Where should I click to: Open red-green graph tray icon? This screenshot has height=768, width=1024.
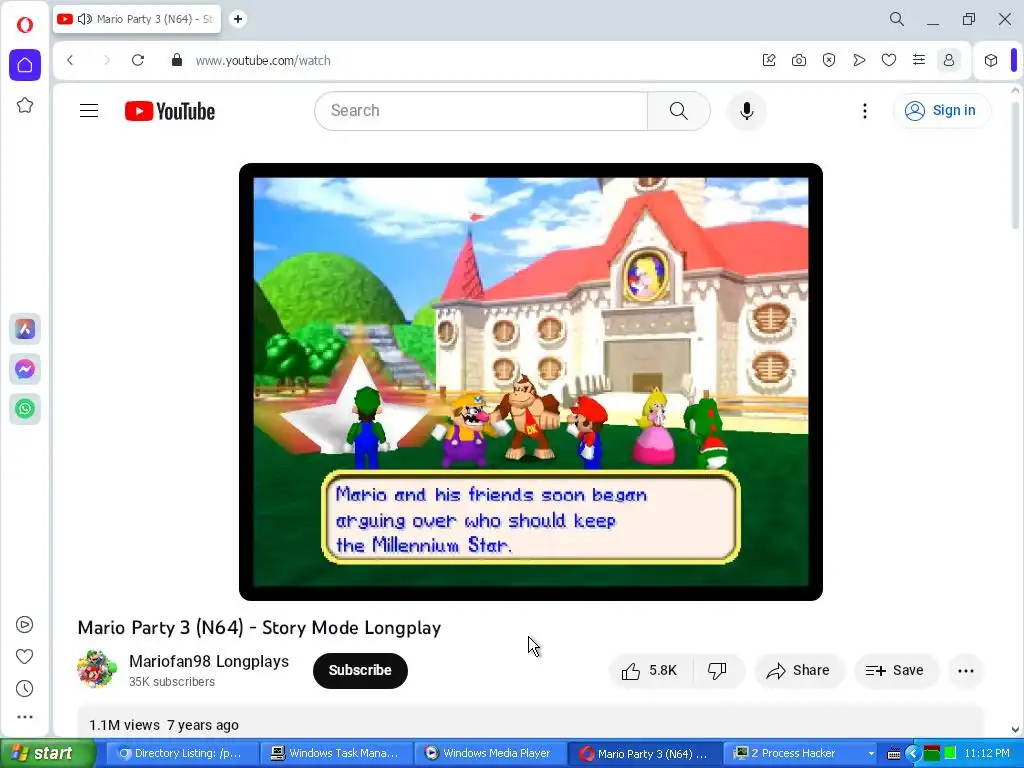[x=932, y=754]
